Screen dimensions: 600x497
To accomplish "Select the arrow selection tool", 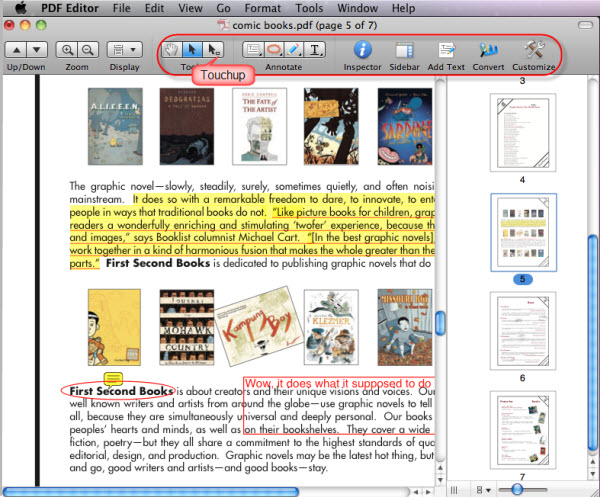I will click(192, 50).
